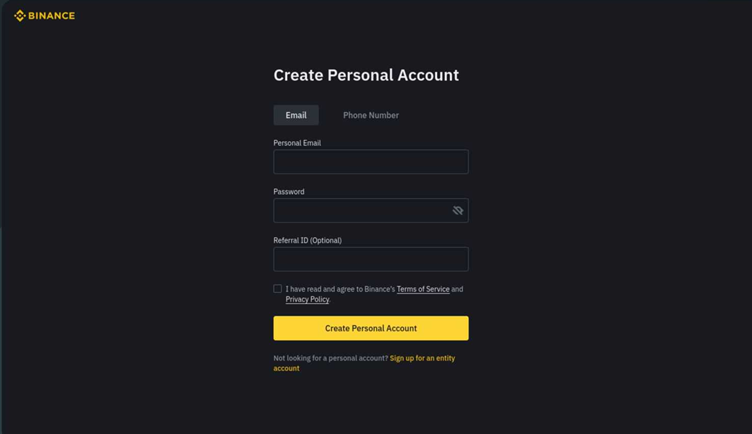This screenshot has width=752, height=434.
Task: Open Sign up for an entity link
Action: (x=422, y=358)
